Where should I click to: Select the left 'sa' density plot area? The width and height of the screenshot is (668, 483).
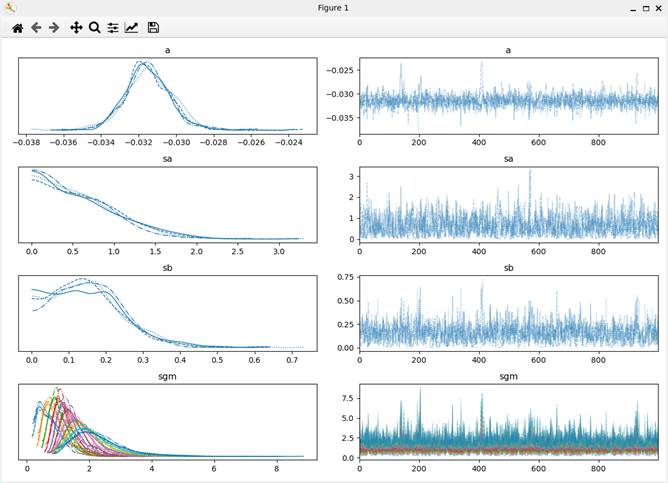167,203
